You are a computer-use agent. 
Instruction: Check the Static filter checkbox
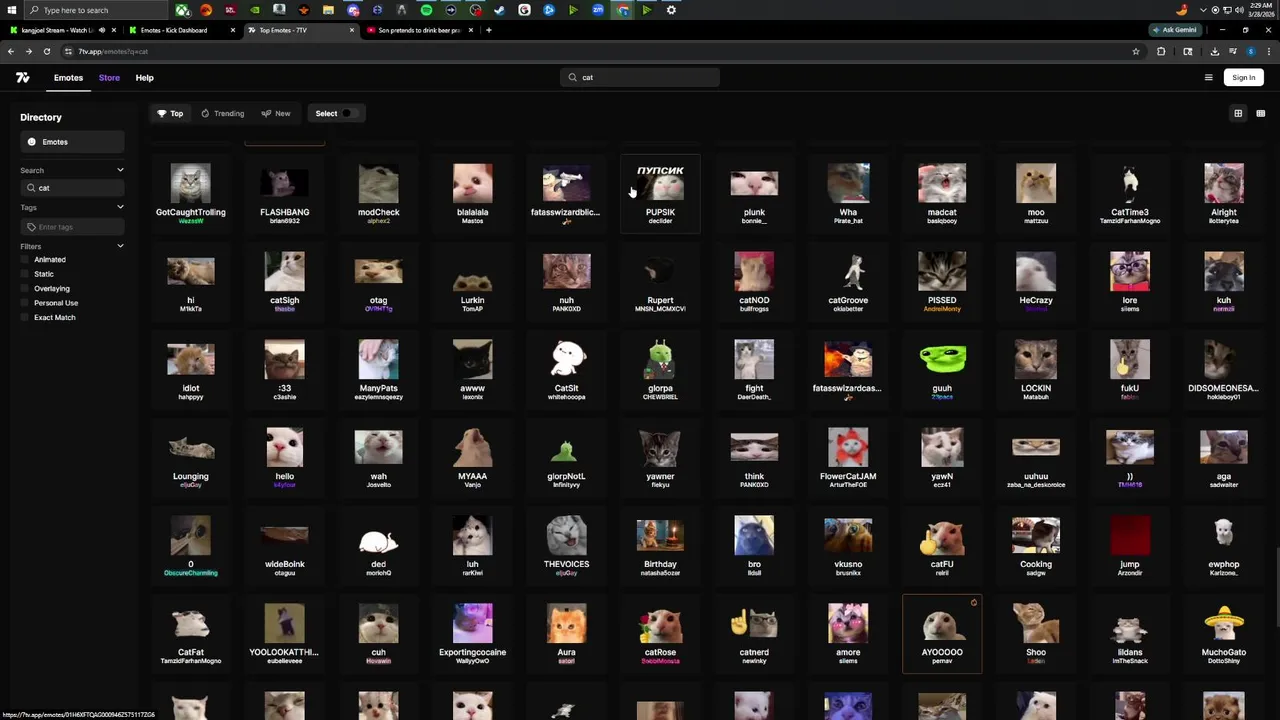pyautogui.click(x=26, y=274)
